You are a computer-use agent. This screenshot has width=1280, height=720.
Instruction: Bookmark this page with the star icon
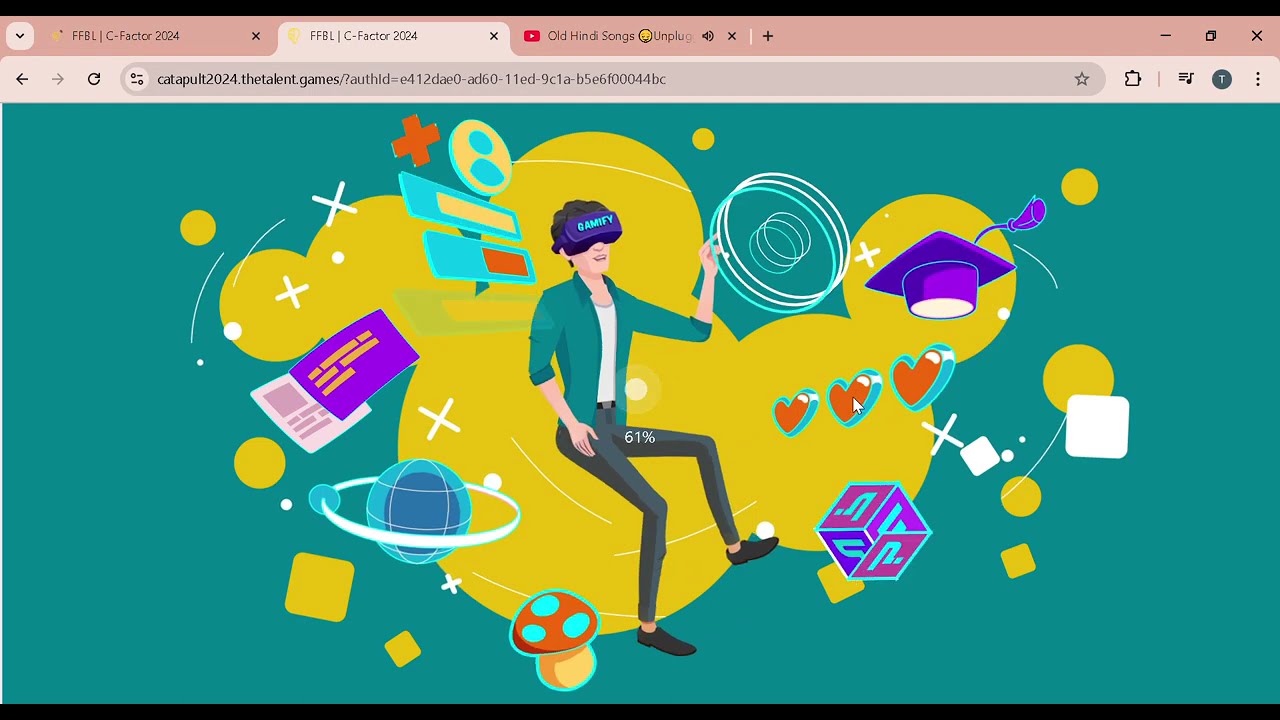(x=1082, y=79)
